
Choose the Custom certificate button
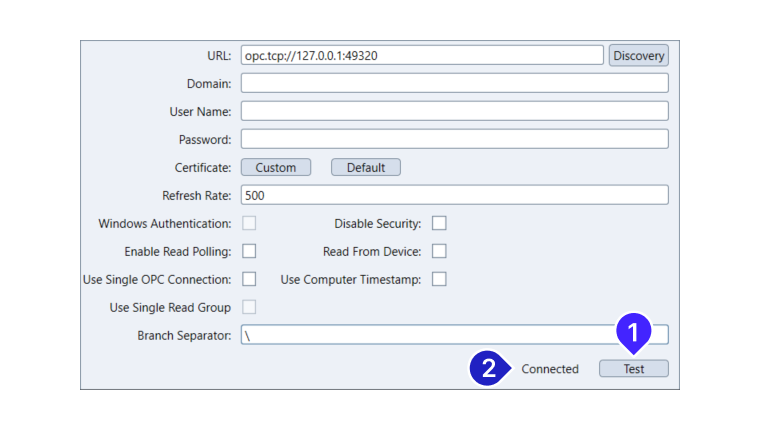click(x=276, y=167)
